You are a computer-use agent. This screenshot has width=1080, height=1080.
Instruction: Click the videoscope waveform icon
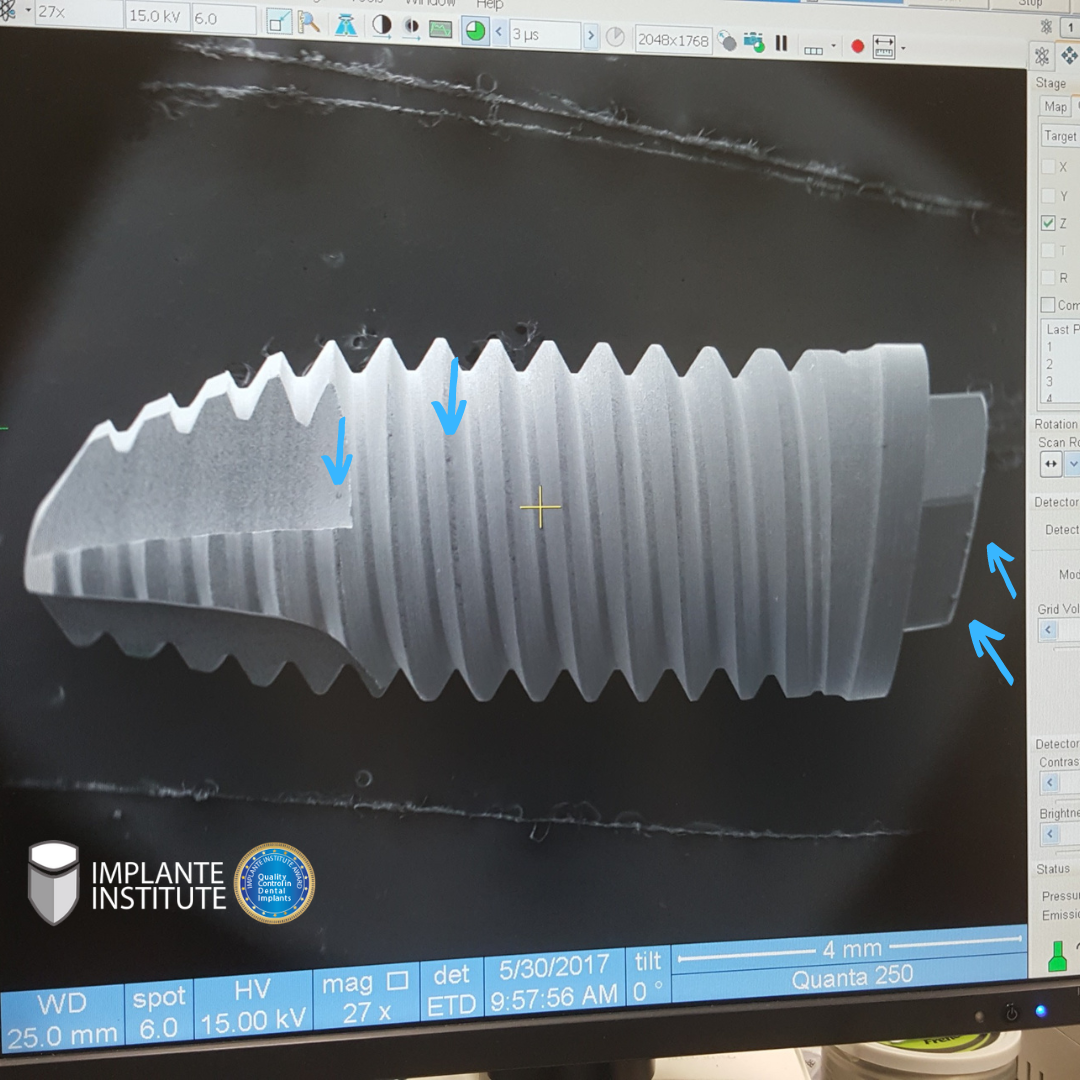(x=440, y=28)
